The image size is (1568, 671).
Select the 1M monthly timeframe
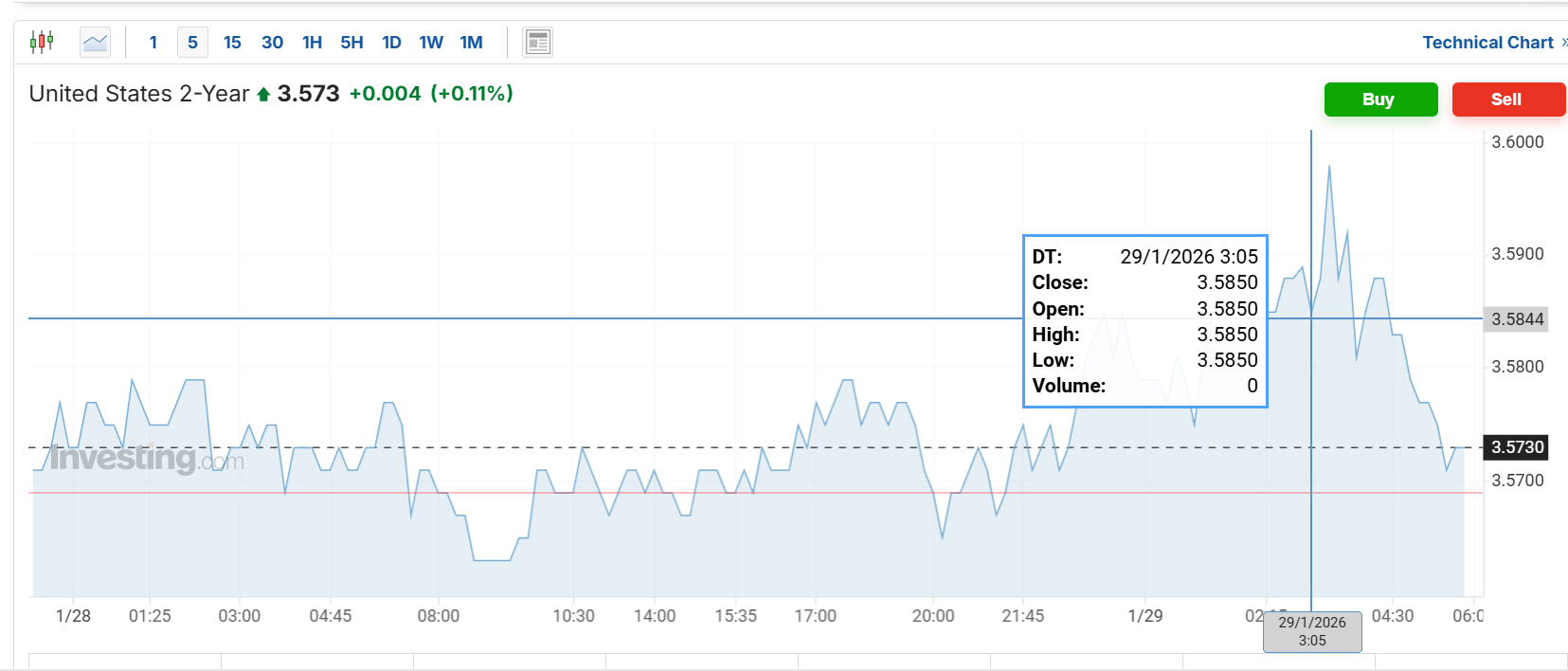pyautogui.click(x=471, y=43)
